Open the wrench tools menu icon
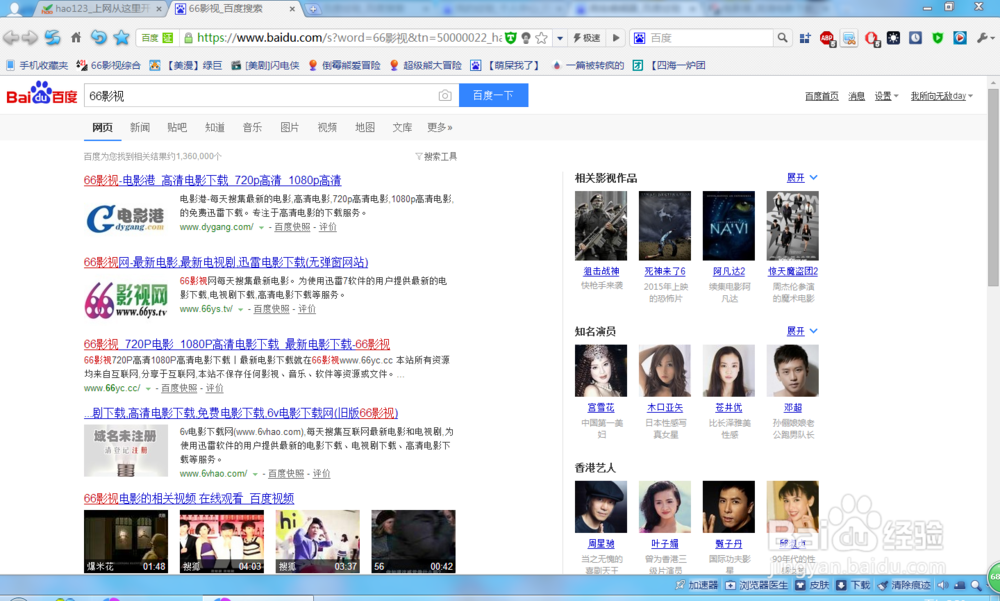This screenshot has width=1000, height=601. [x=983, y=38]
